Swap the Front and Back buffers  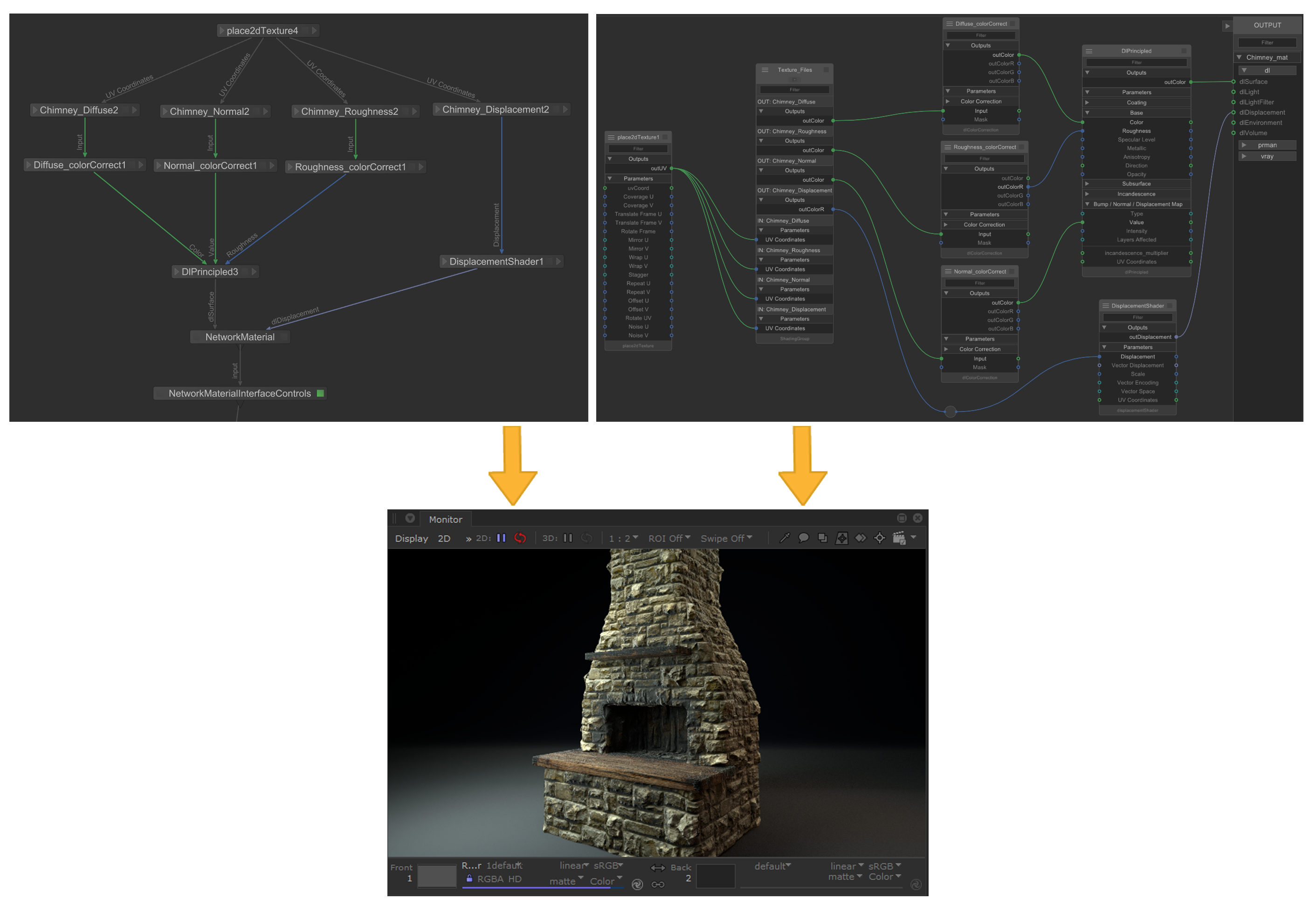(657, 867)
